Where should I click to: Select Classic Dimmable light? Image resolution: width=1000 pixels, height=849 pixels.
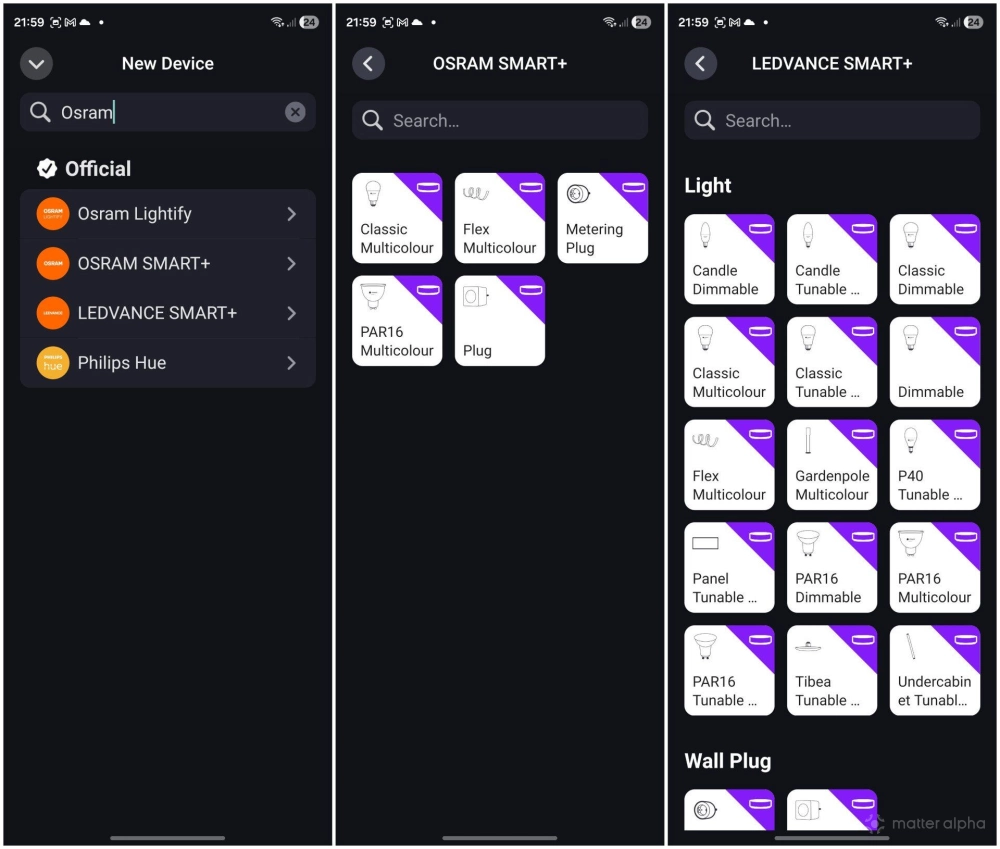coord(935,259)
